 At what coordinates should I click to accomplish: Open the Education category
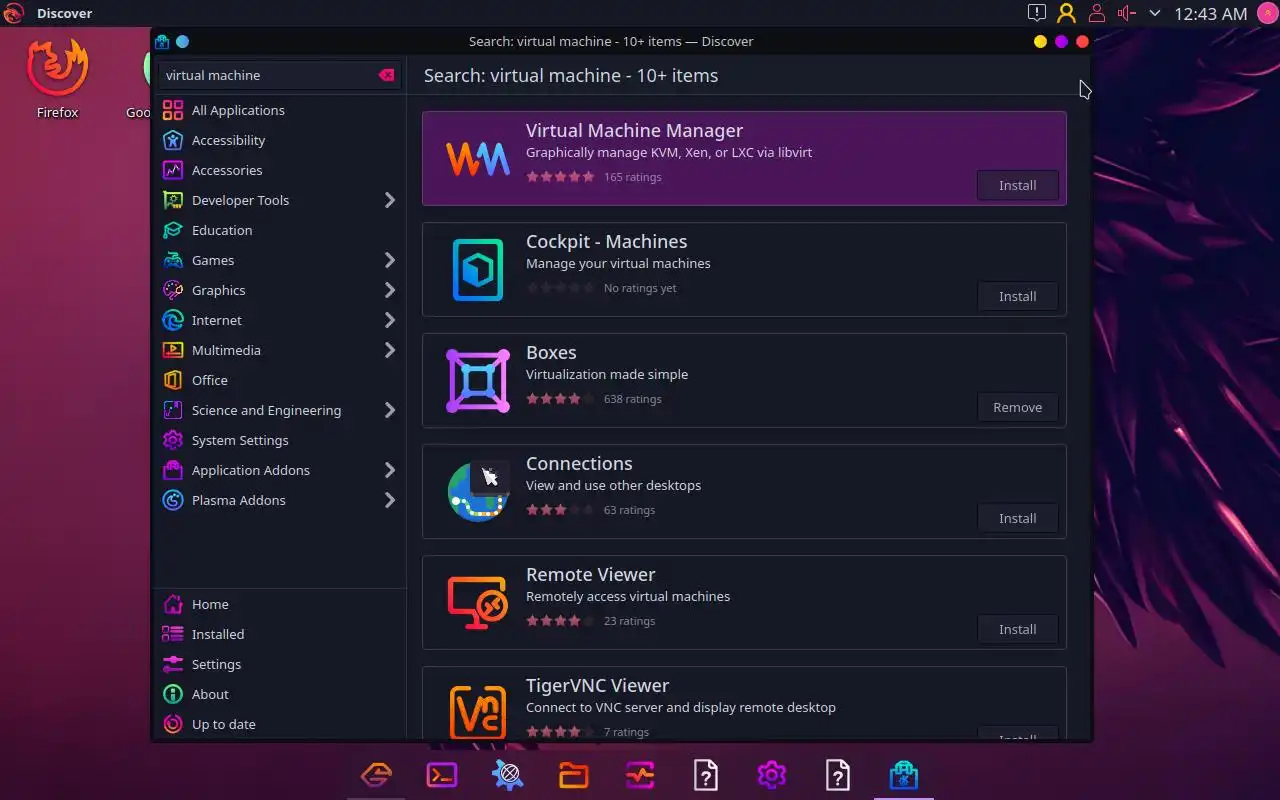279,230
